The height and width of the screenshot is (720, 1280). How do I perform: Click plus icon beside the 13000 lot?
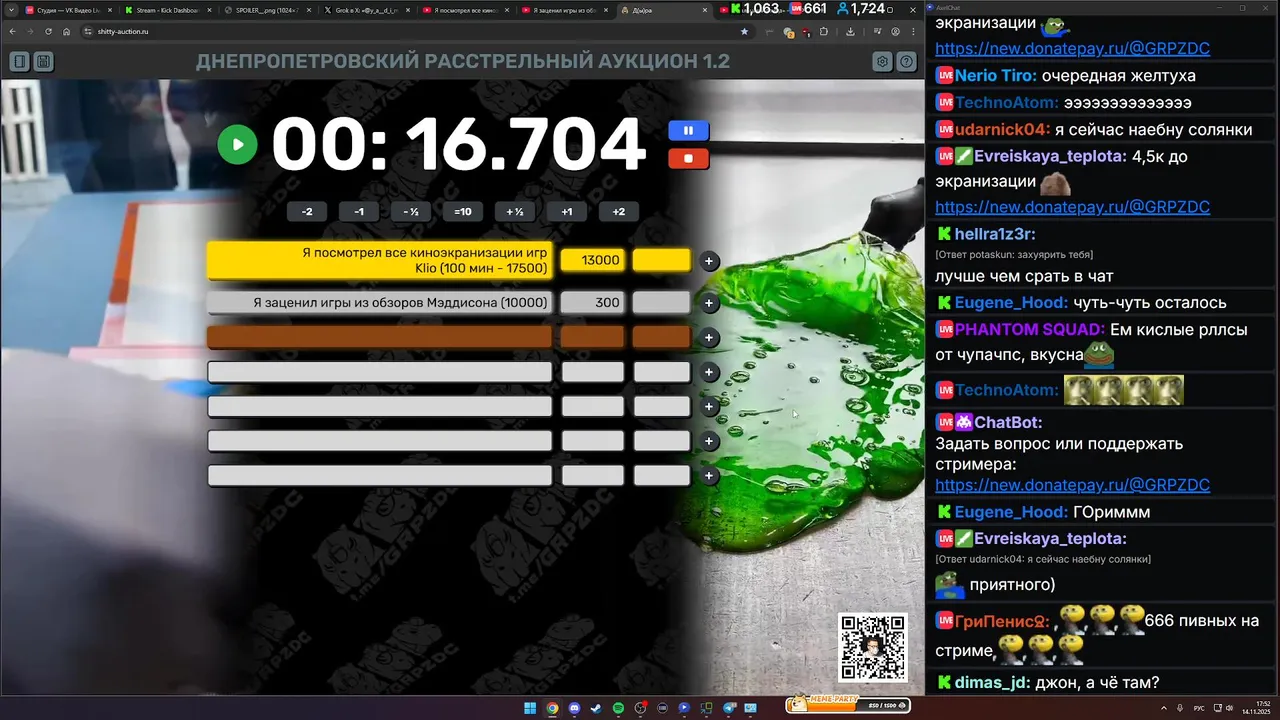pos(709,261)
